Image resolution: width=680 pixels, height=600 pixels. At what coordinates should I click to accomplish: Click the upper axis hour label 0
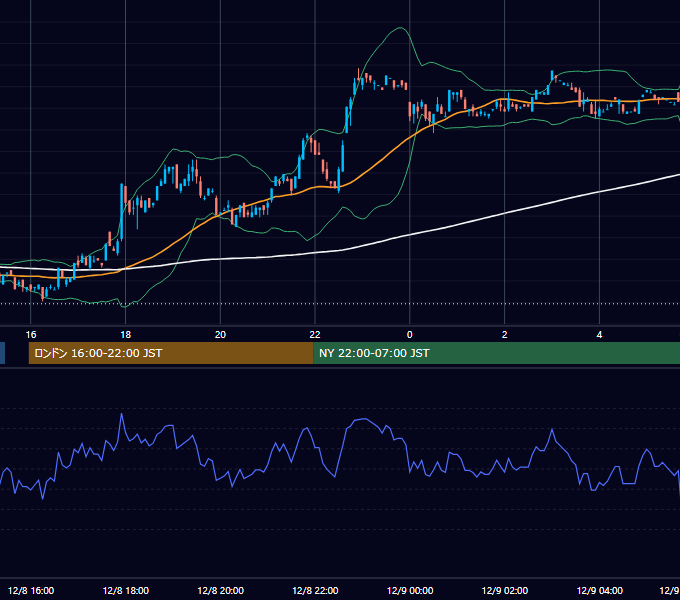click(409, 335)
